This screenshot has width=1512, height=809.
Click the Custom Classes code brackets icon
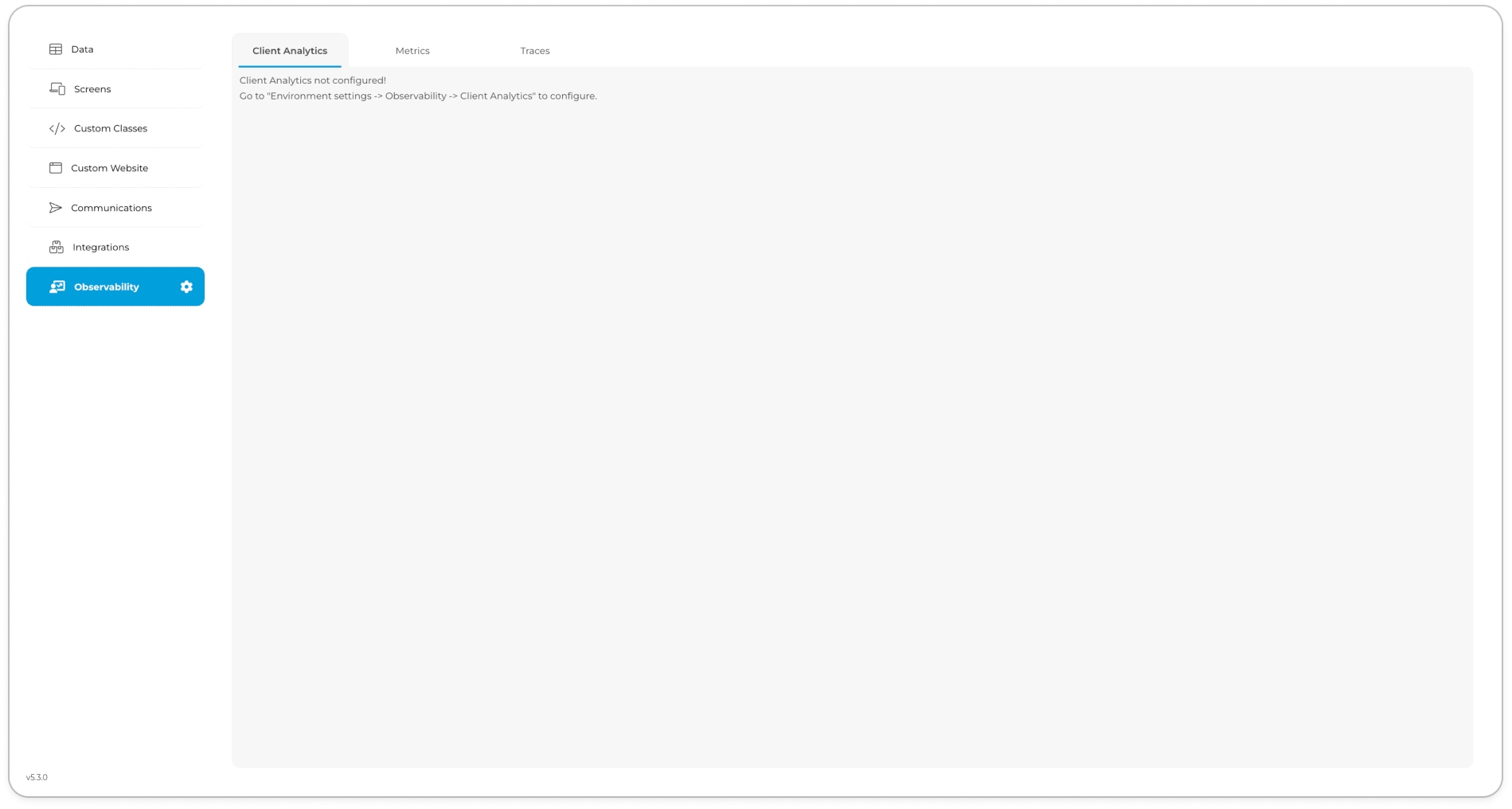point(57,128)
